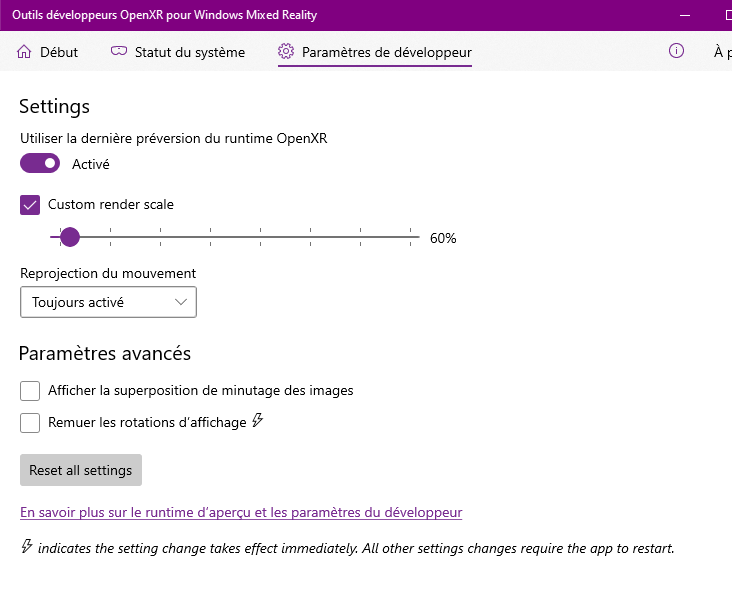
Task: Click the rightmost tick of the render scale slider
Action: click(x=411, y=237)
